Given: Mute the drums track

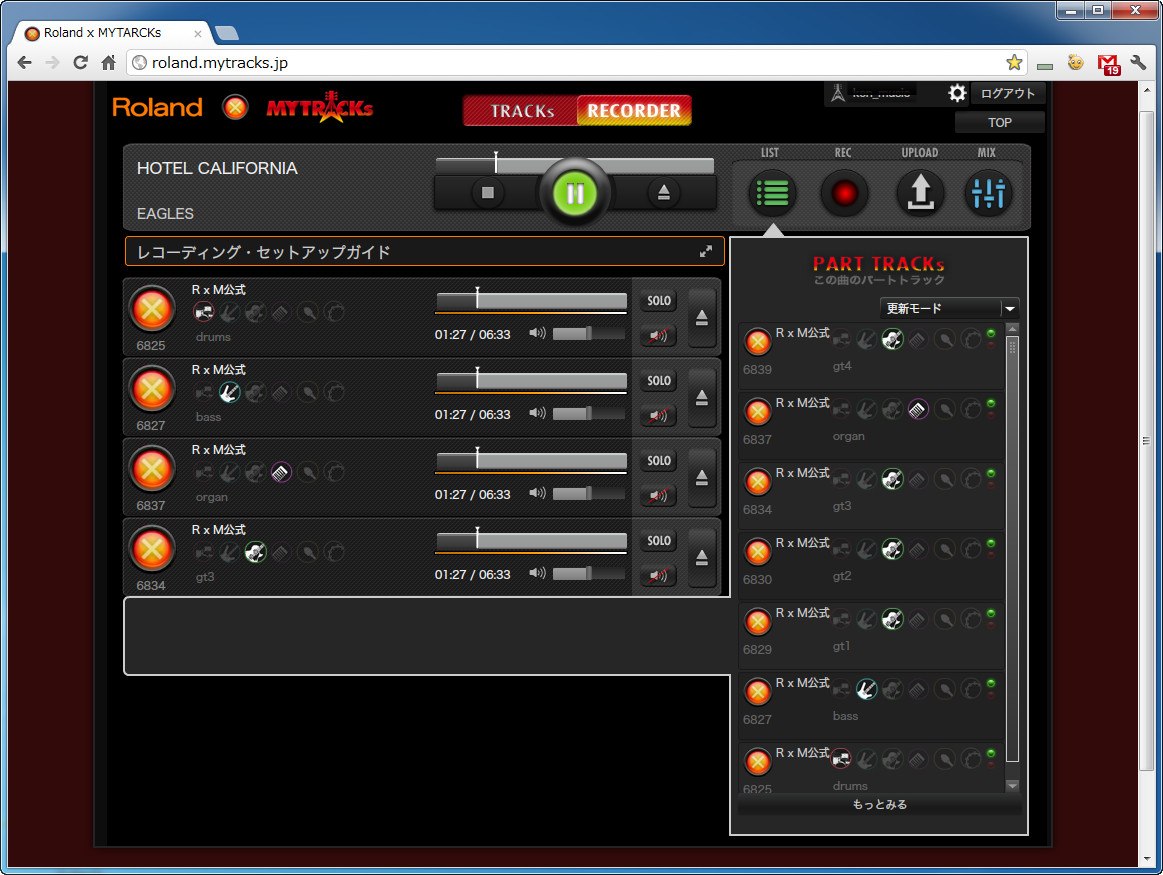Looking at the screenshot, I should (x=659, y=335).
